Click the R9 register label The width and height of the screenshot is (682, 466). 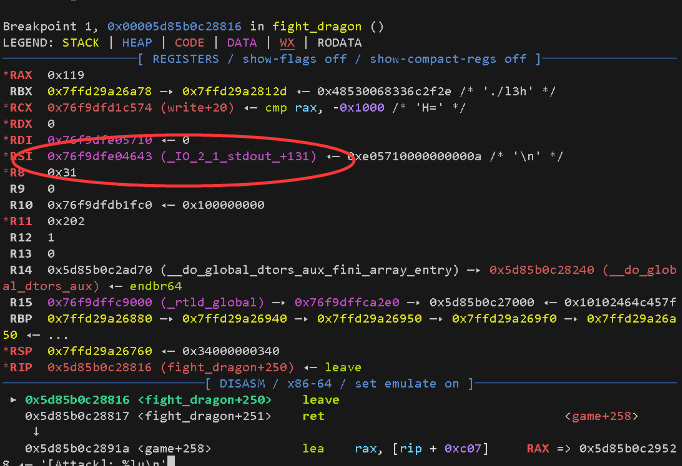click(x=17, y=189)
